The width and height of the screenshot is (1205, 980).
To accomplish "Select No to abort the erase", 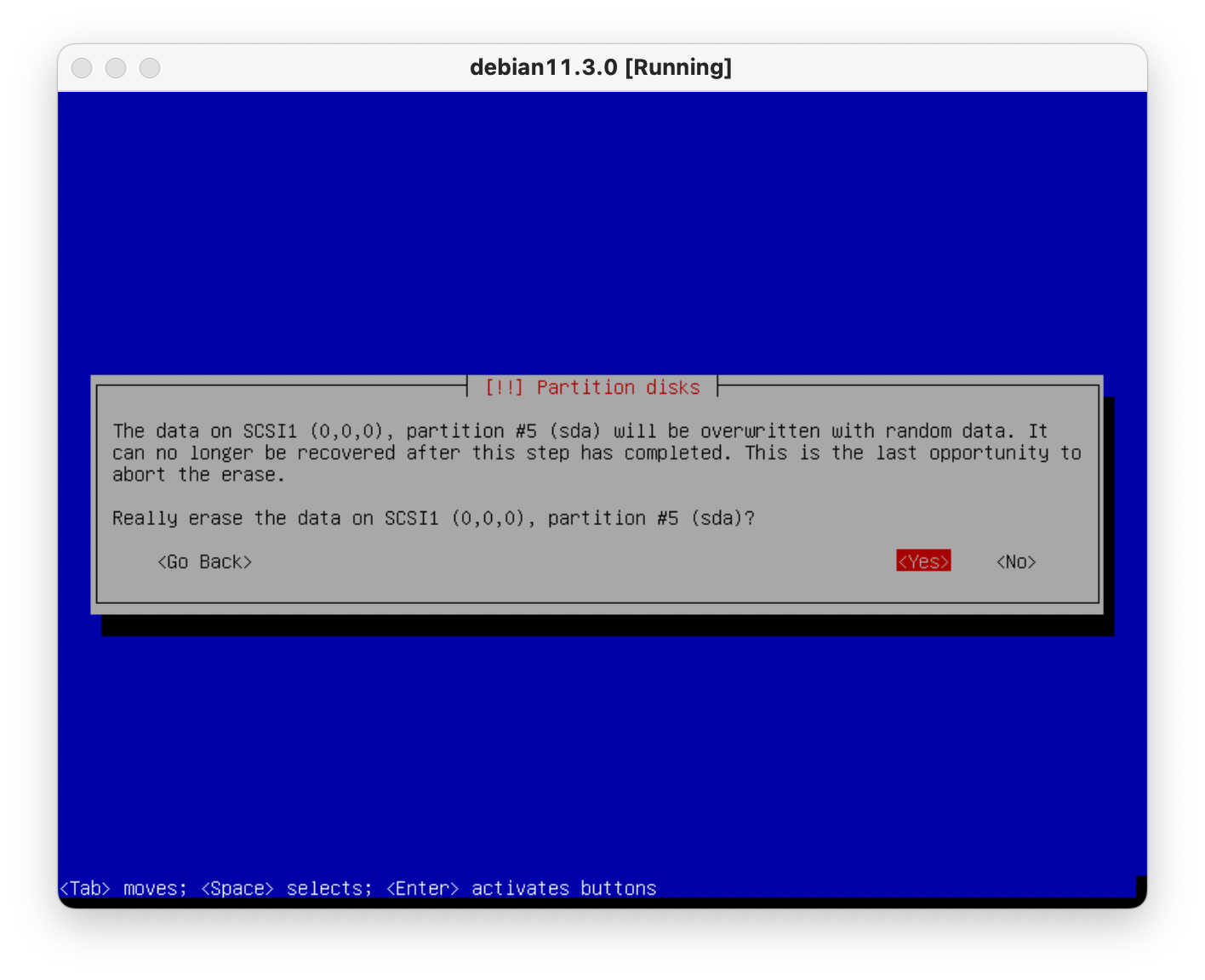I will 1016,561.
